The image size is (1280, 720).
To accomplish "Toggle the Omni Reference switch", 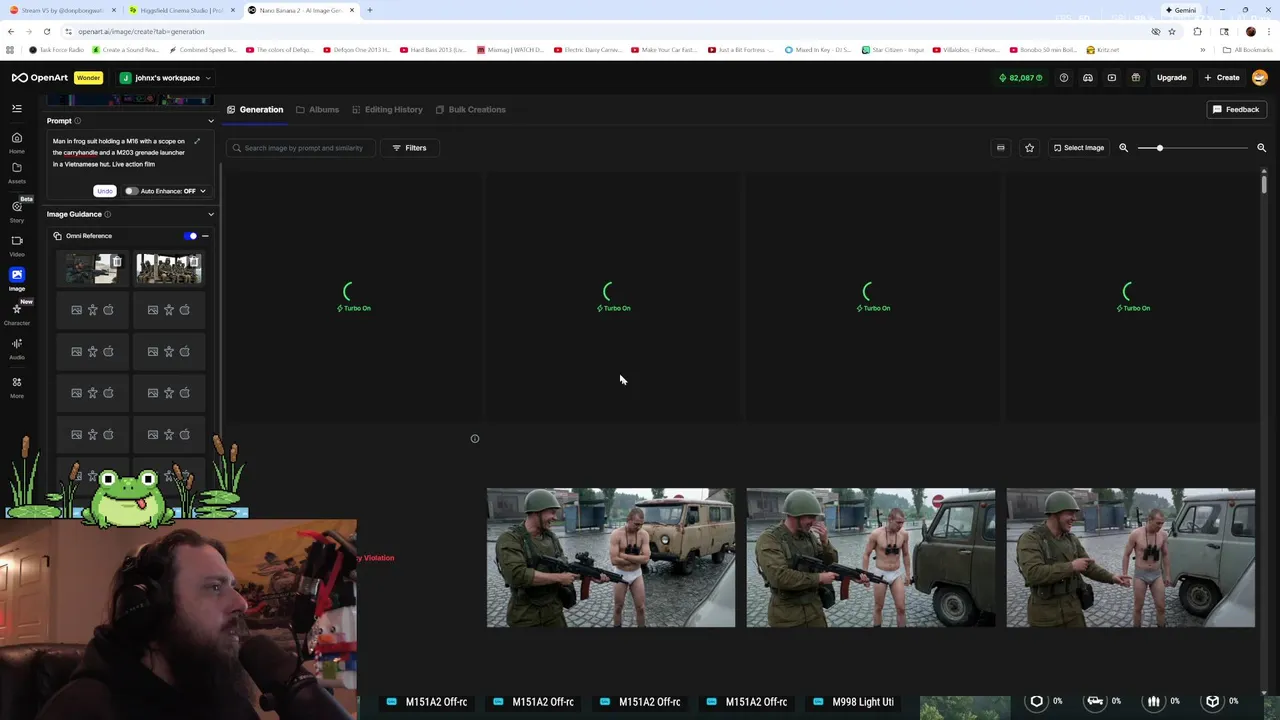I will 191,236.
